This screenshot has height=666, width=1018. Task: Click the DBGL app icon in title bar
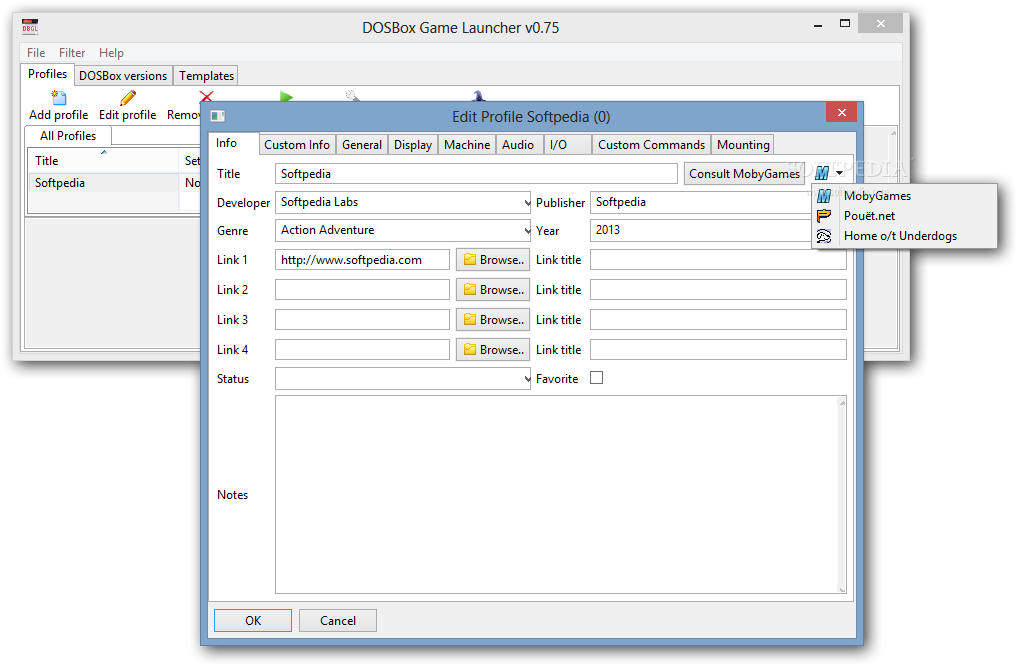point(30,27)
